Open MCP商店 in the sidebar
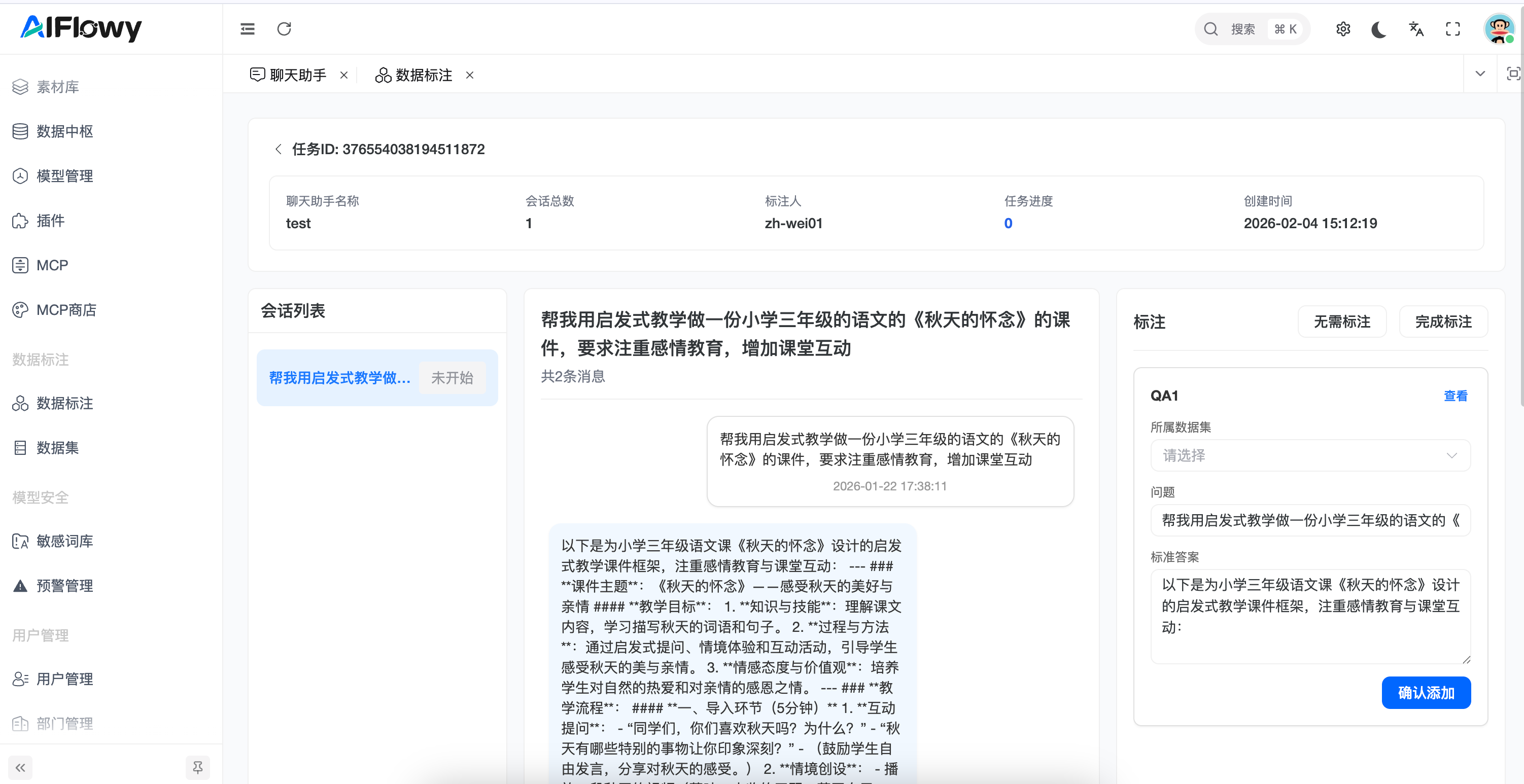This screenshot has width=1524, height=784. (66, 310)
